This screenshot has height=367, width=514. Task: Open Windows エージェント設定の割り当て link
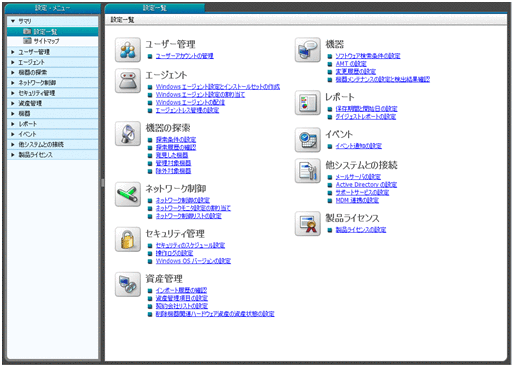pos(200,95)
